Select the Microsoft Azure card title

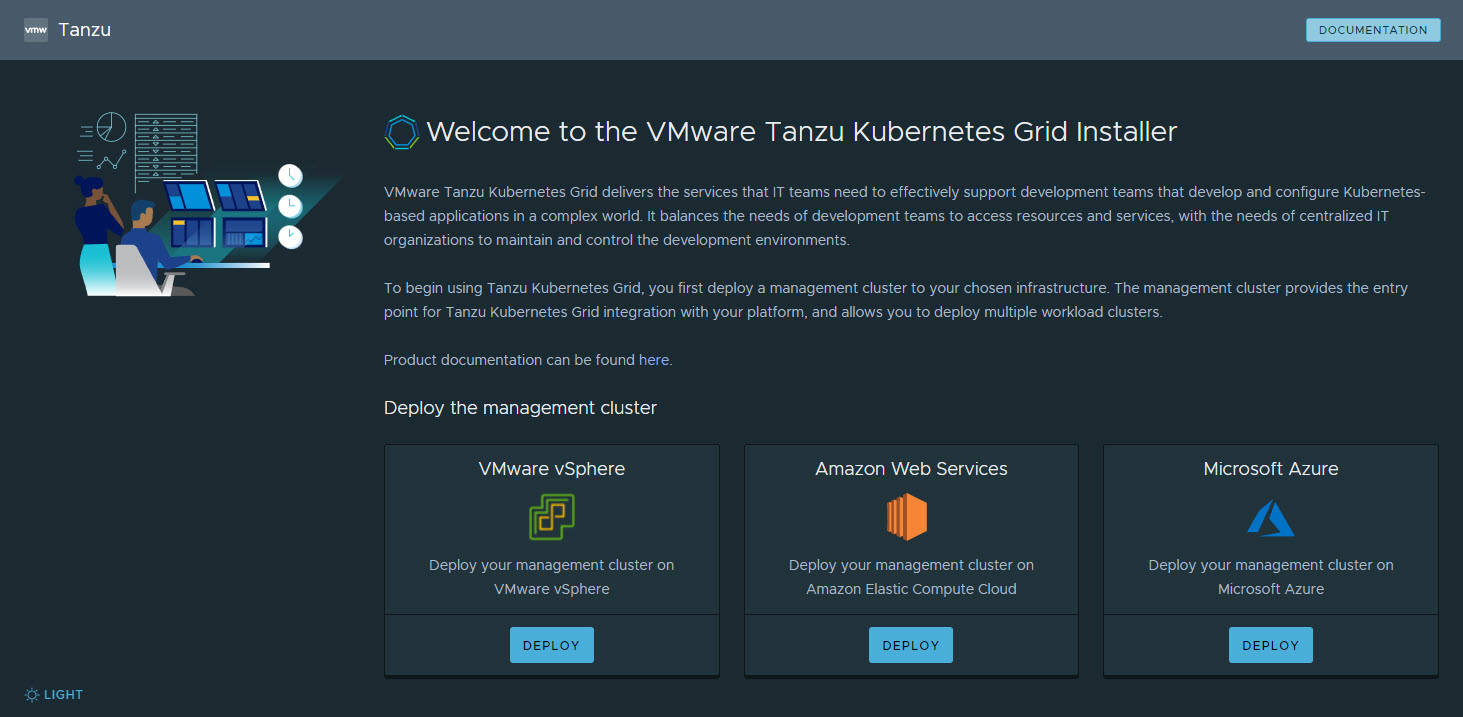pos(1271,469)
